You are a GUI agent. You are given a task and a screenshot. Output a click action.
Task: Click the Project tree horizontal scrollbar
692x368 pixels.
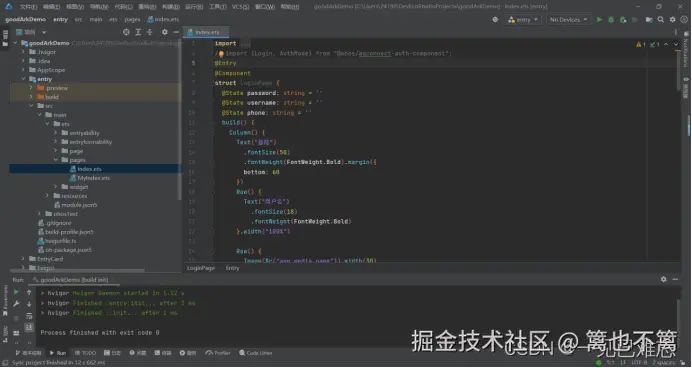pyautogui.click(x=77, y=270)
